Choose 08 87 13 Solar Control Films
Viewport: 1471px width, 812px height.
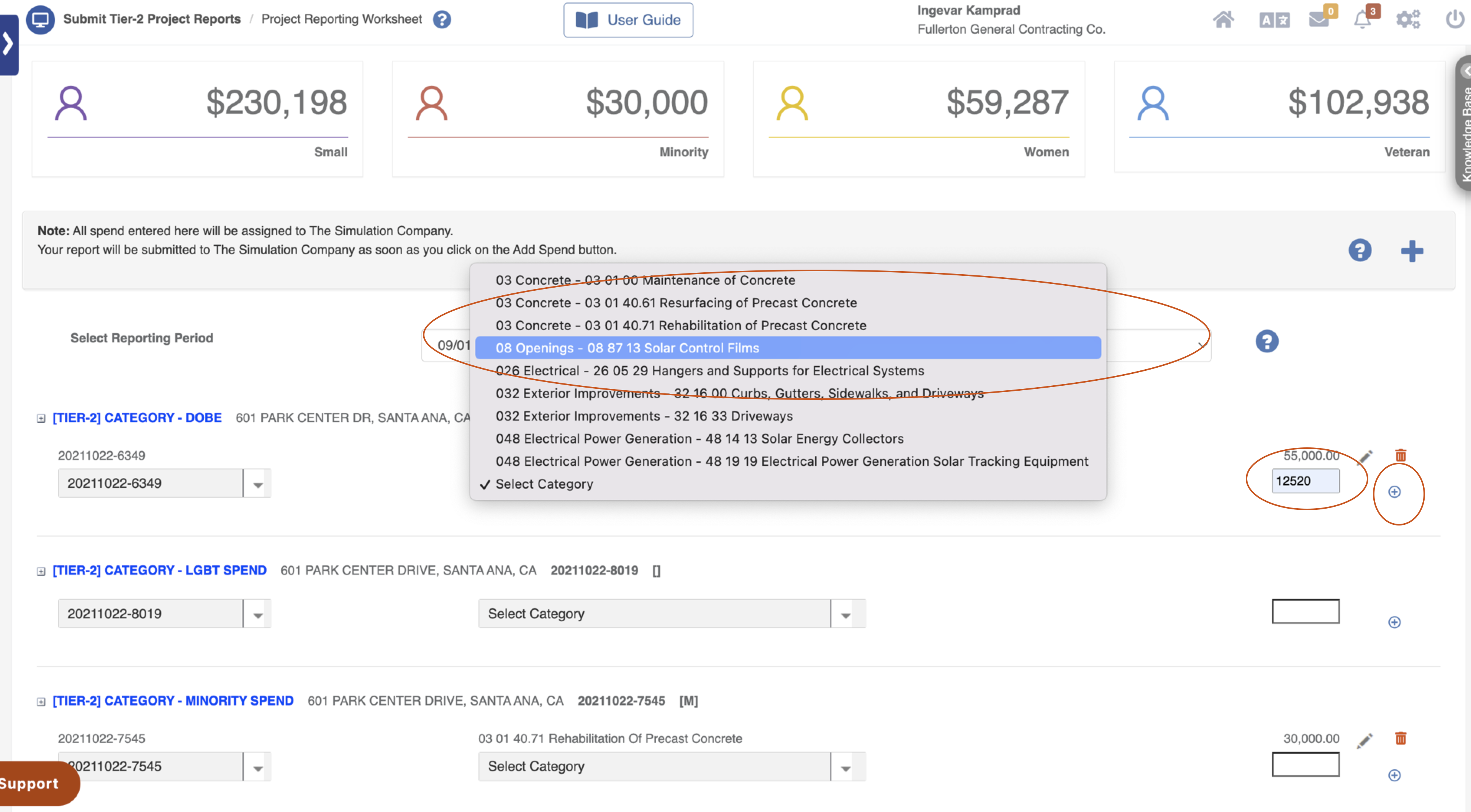click(x=788, y=348)
